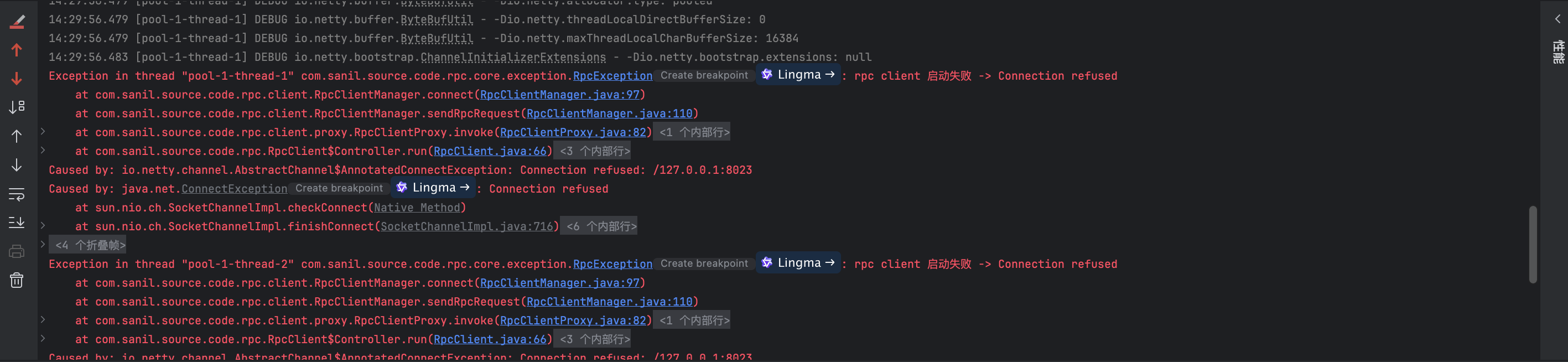This screenshot has width=1568, height=362.
Task: Expand the side panel with the top-right chevron
Action: [x=1557, y=19]
